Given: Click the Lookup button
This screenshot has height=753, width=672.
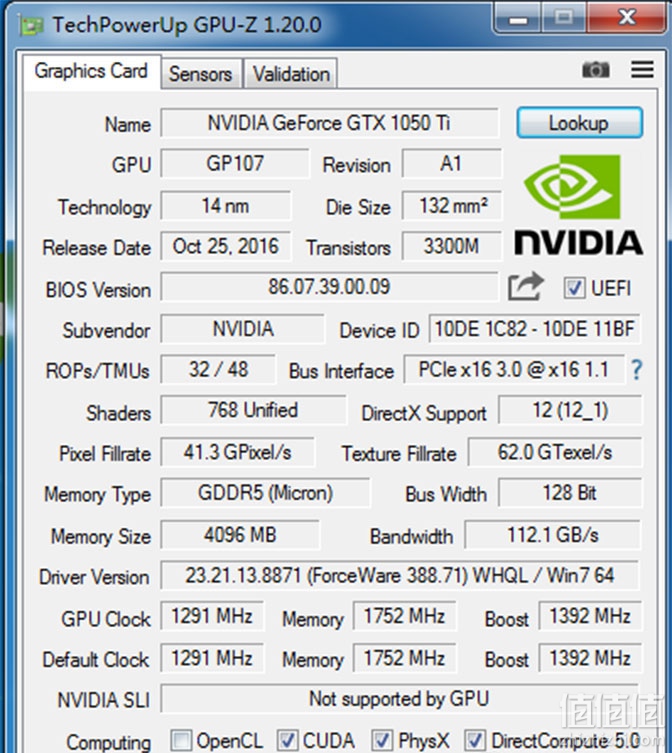Looking at the screenshot, I should (579, 123).
